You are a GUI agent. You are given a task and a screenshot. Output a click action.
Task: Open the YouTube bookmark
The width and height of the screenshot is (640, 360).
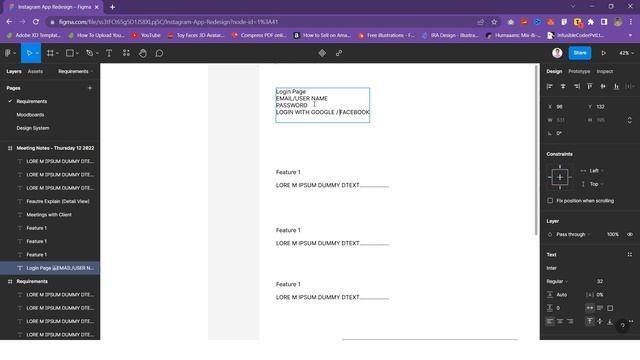(x=146, y=36)
